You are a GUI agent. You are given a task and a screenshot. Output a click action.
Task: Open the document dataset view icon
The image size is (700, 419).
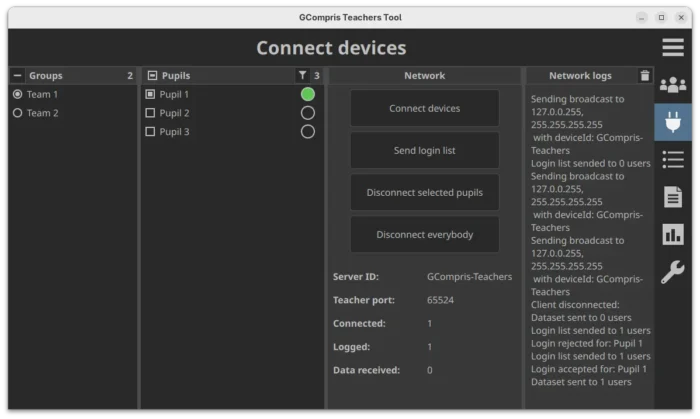tap(673, 197)
